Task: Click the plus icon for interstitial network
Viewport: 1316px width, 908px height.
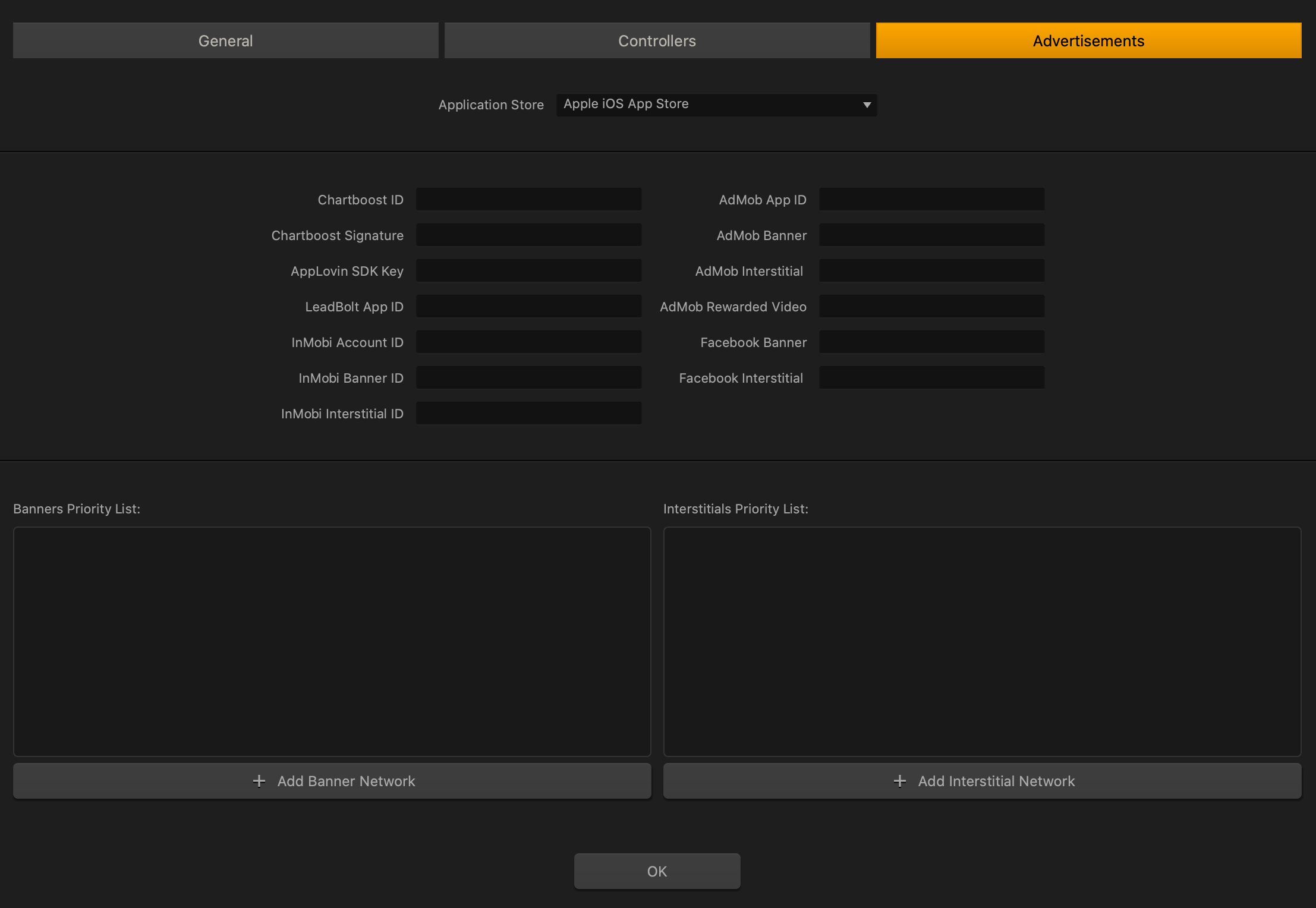Action: [x=900, y=781]
